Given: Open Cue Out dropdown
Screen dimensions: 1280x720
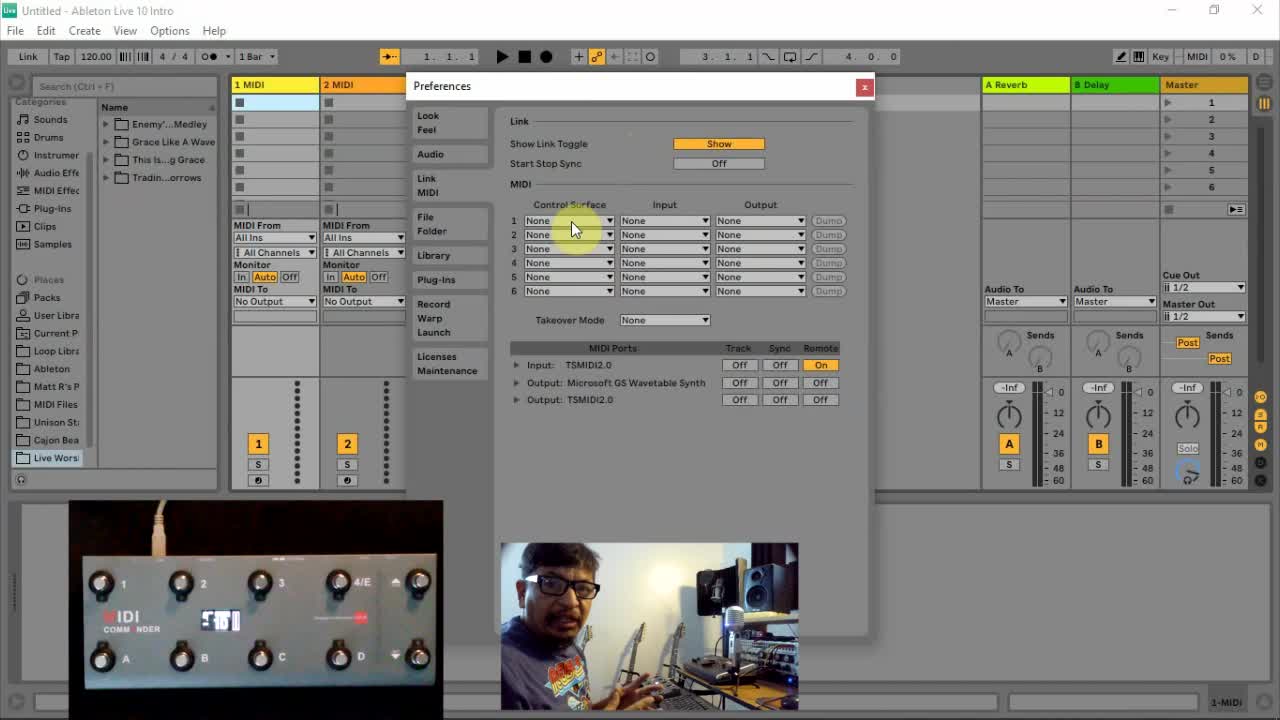Looking at the screenshot, I should click(x=1204, y=288).
